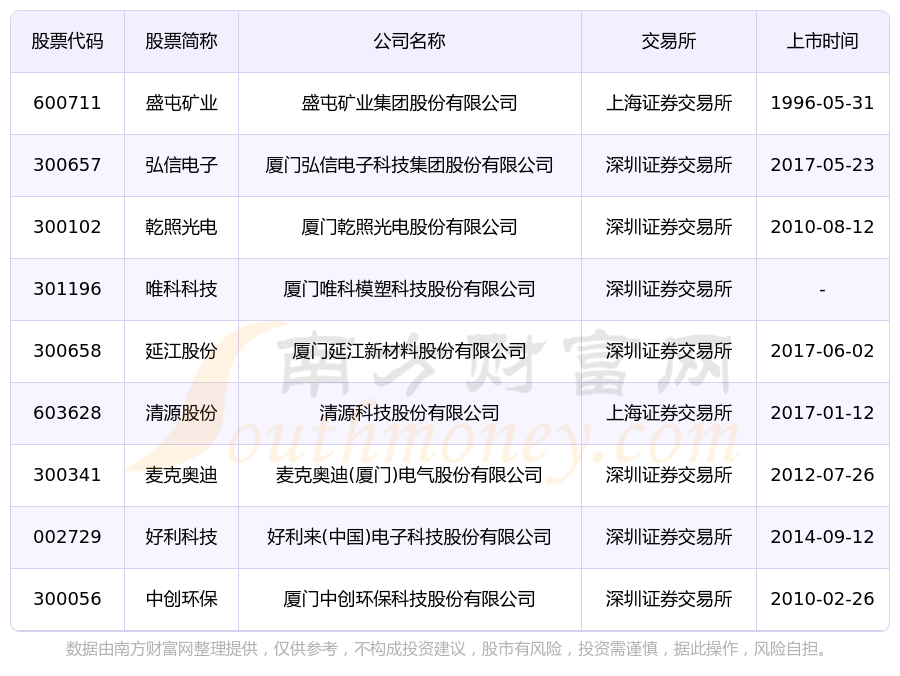Click 深圳证券交易所 in the 好利科技 row
This screenshot has height=676, width=900.
click(x=669, y=537)
